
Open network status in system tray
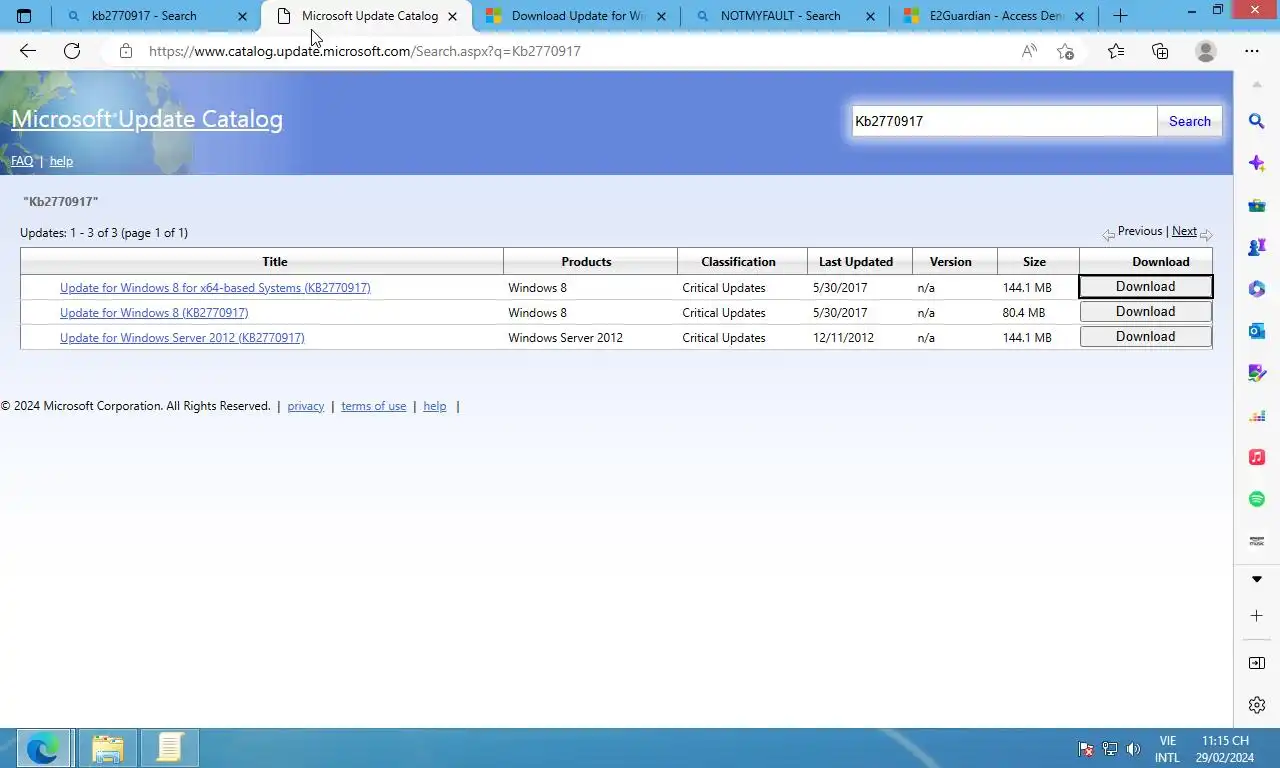tap(1110, 749)
